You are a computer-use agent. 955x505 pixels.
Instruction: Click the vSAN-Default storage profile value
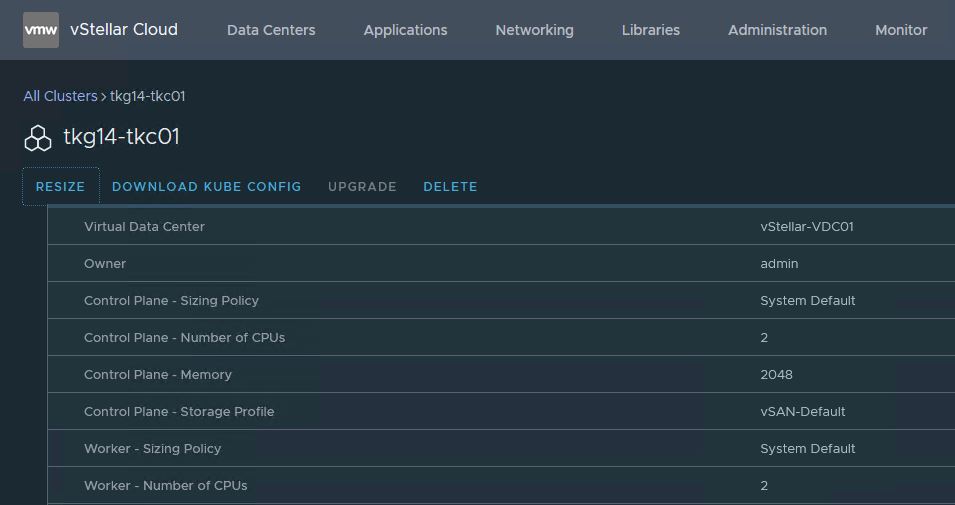pos(802,412)
